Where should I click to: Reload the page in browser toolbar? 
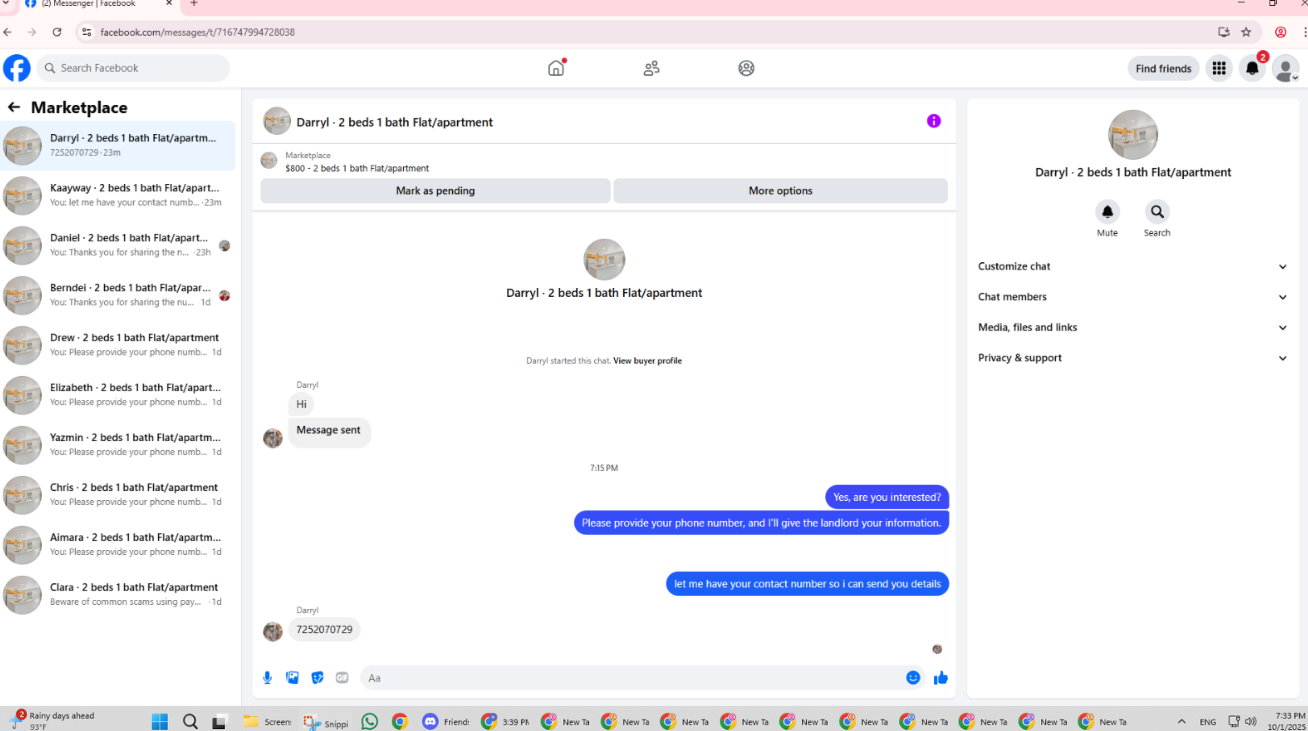point(57,32)
